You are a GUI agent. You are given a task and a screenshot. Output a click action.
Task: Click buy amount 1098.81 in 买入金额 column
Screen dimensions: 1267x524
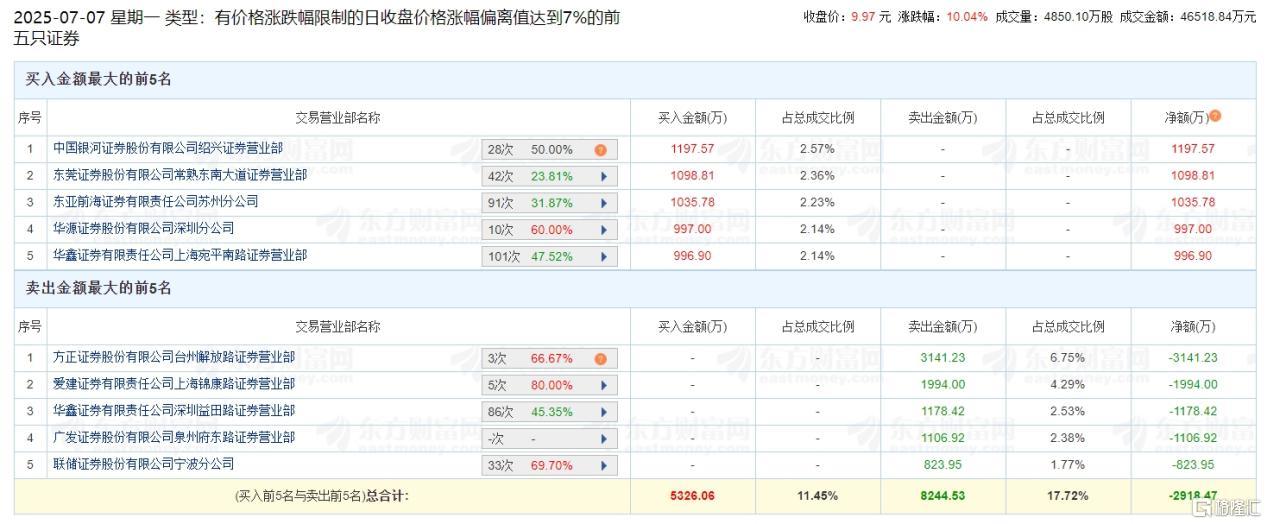pos(692,175)
